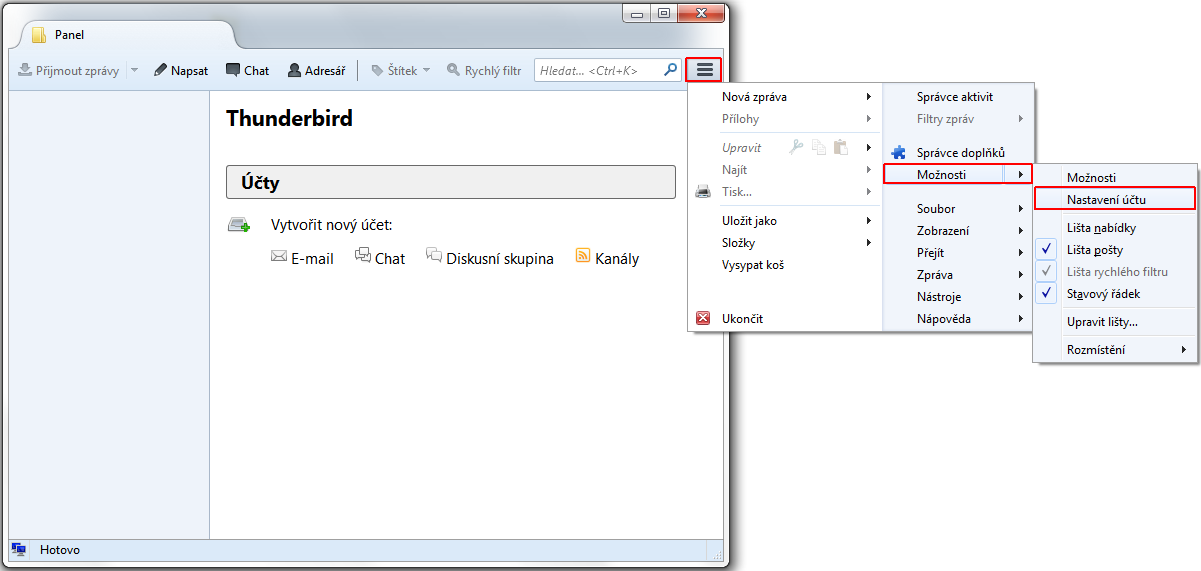Toggle Lišta rychlého filtru option
The height and width of the screenshot is (571, 1201).
[x=1115, y=272]
